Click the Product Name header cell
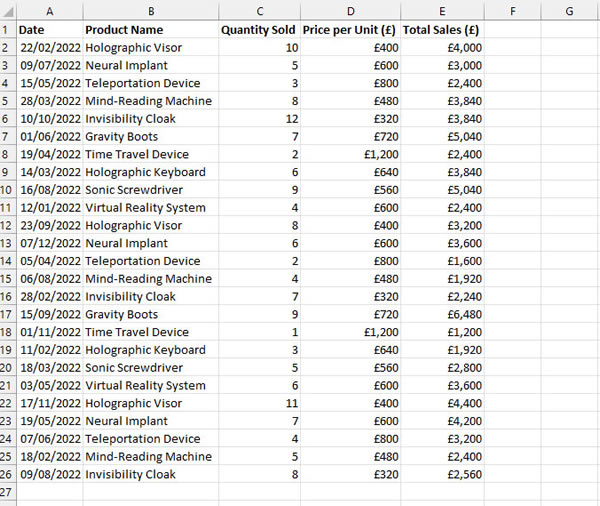 pyautogui.click(x=151, y=29)
